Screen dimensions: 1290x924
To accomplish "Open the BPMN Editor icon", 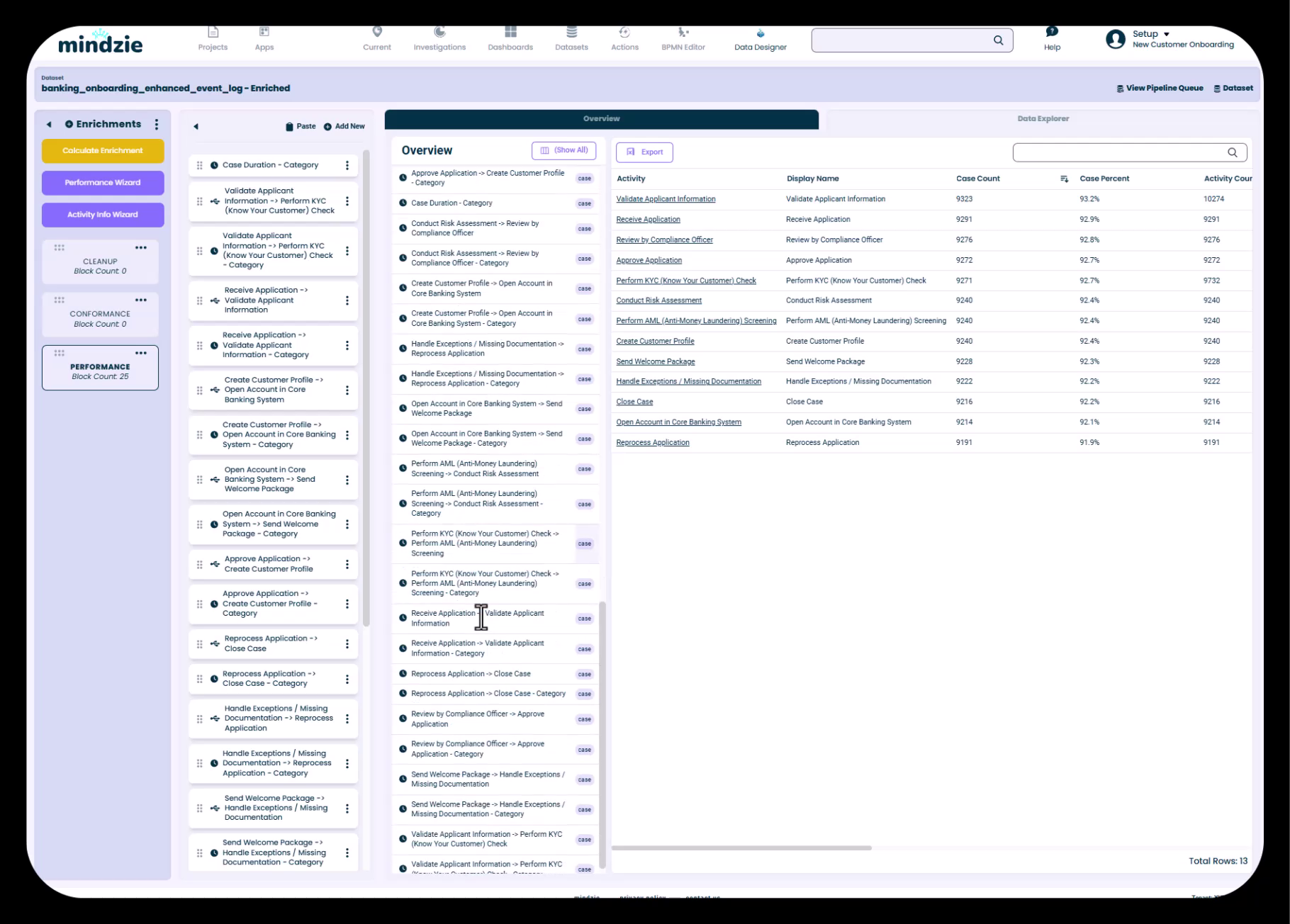I will click(683, 33).
